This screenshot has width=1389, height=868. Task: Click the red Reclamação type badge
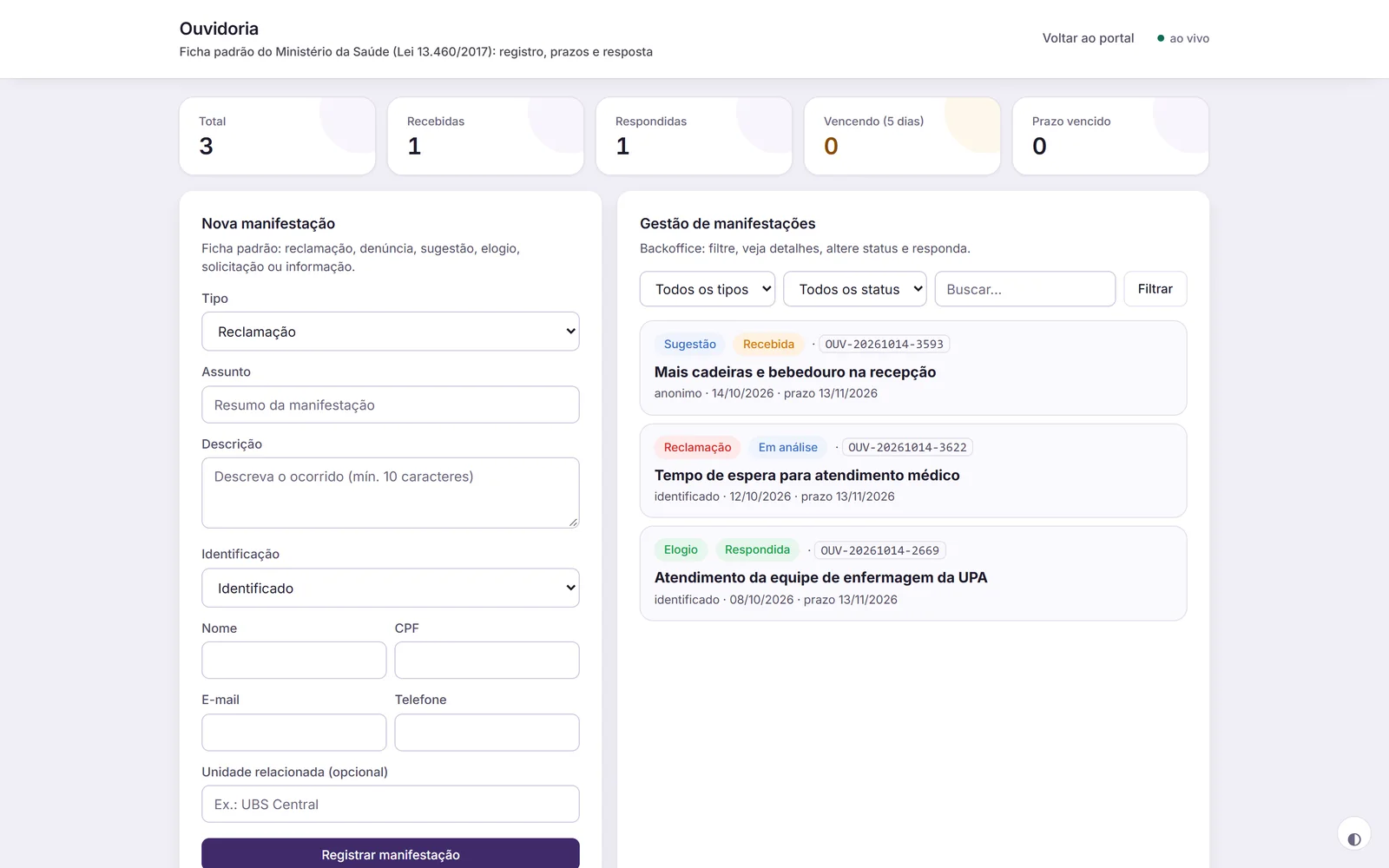click(697, 447)
